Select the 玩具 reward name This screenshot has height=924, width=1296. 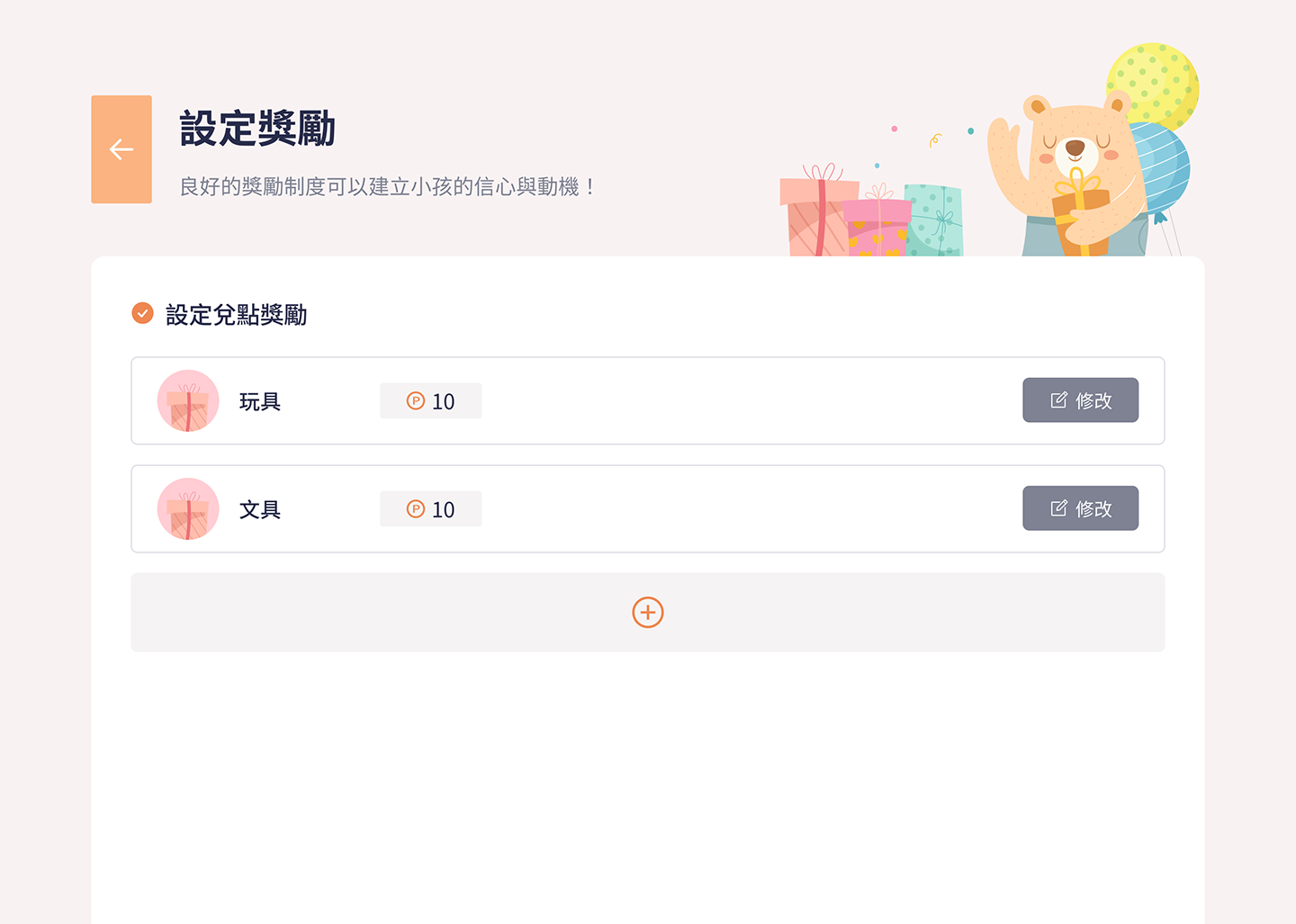coord(260,401)
